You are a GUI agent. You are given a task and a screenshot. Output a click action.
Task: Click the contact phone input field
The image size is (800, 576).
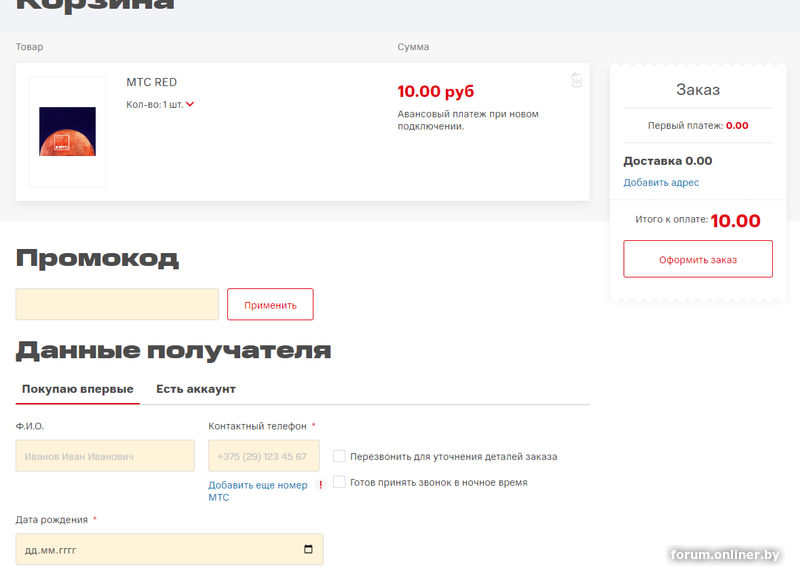pos(264,456)
